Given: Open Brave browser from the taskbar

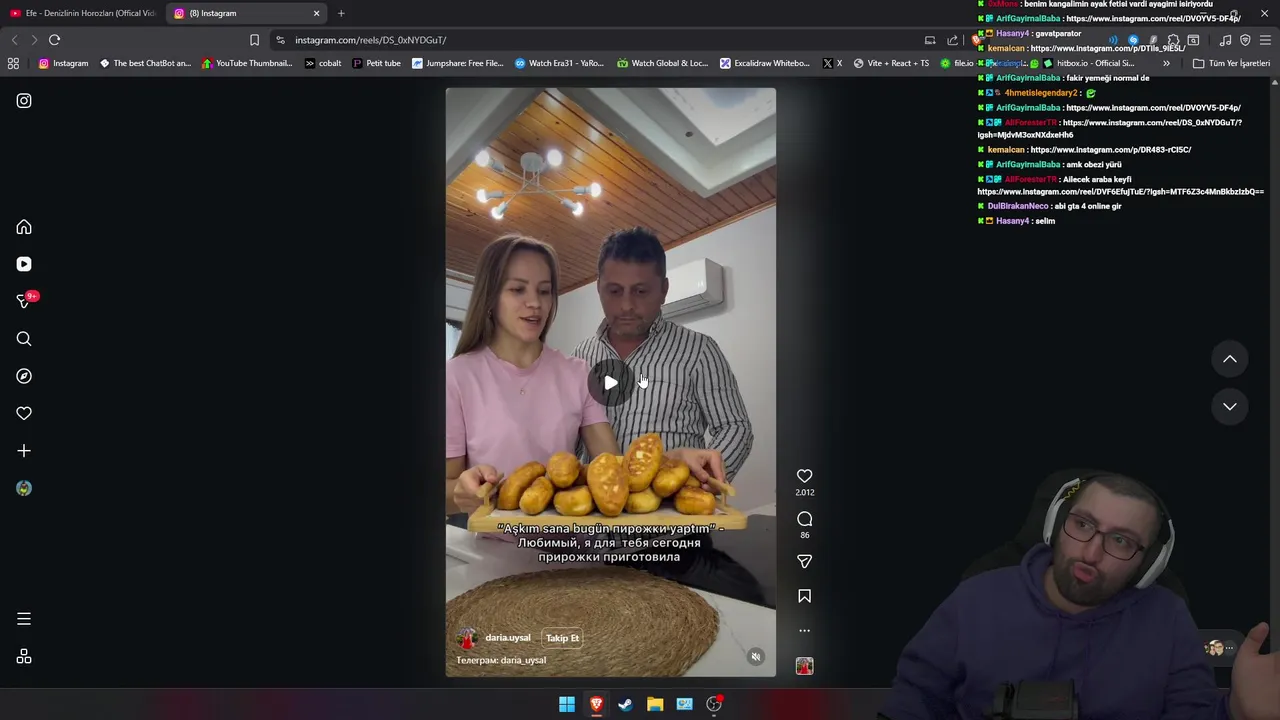Looking at the screenshot, I should coord(596,704).
